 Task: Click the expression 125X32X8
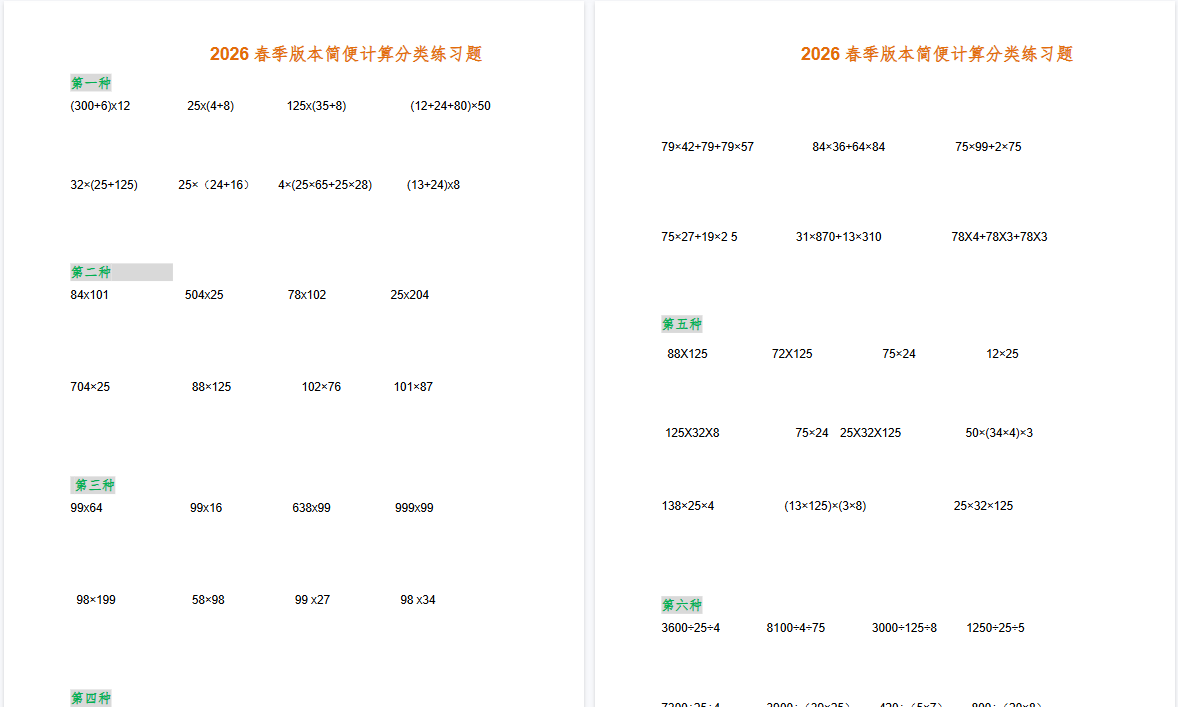point(691,432)
